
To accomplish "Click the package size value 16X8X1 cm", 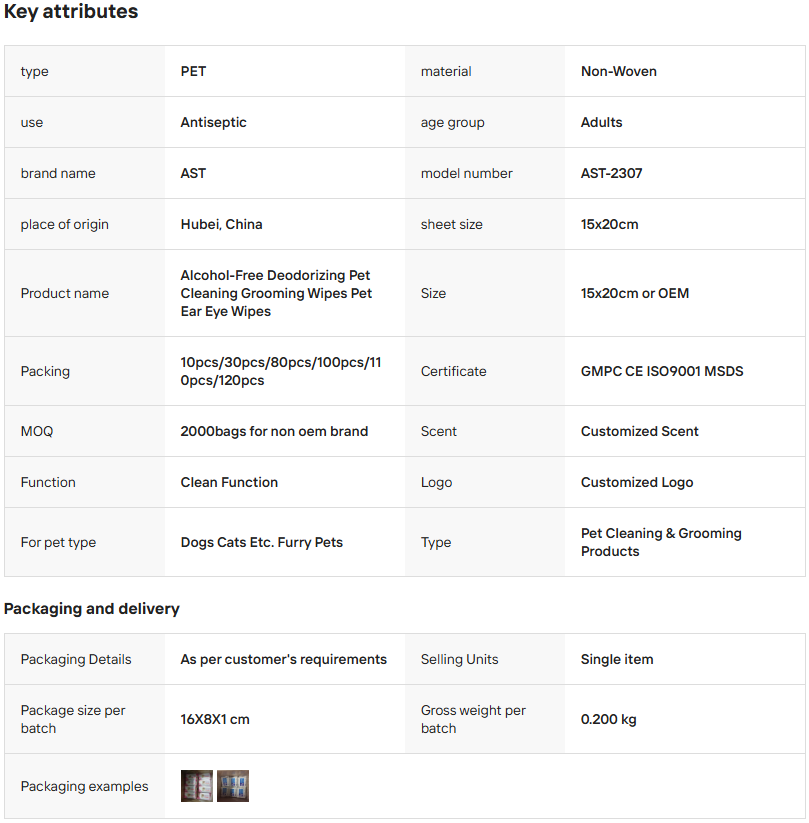I will (215, 719).
